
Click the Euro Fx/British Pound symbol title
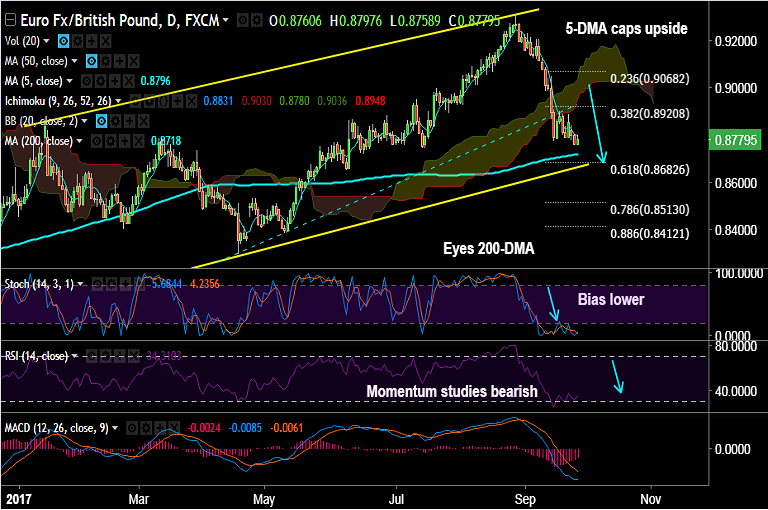point(120,20)
